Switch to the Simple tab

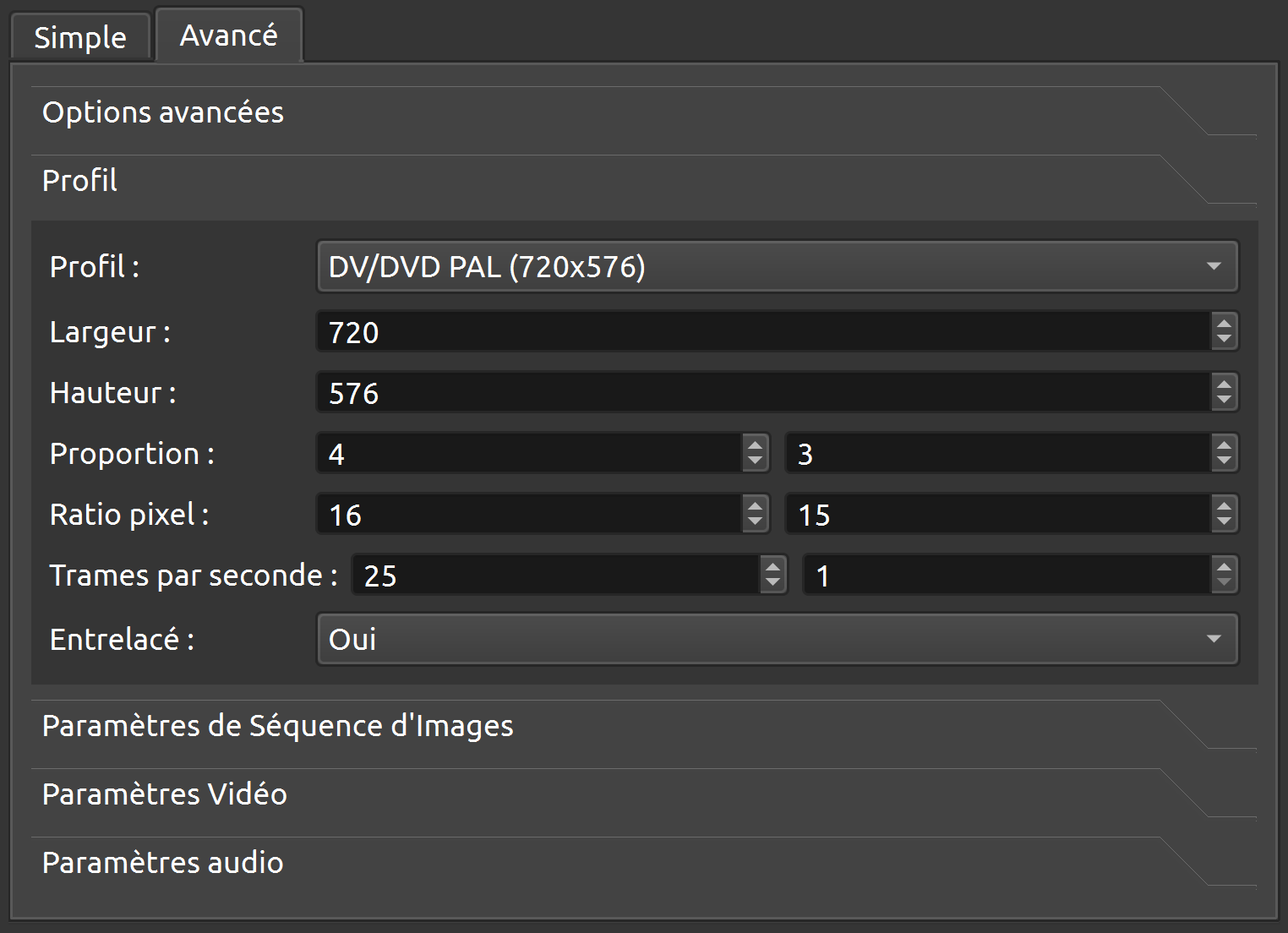tap(80, 37)
